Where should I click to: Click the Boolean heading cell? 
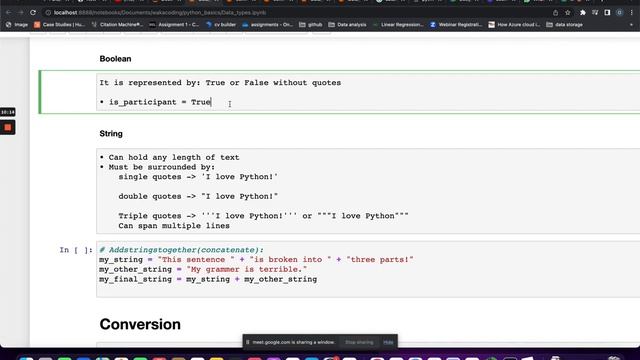coord(115,59)
